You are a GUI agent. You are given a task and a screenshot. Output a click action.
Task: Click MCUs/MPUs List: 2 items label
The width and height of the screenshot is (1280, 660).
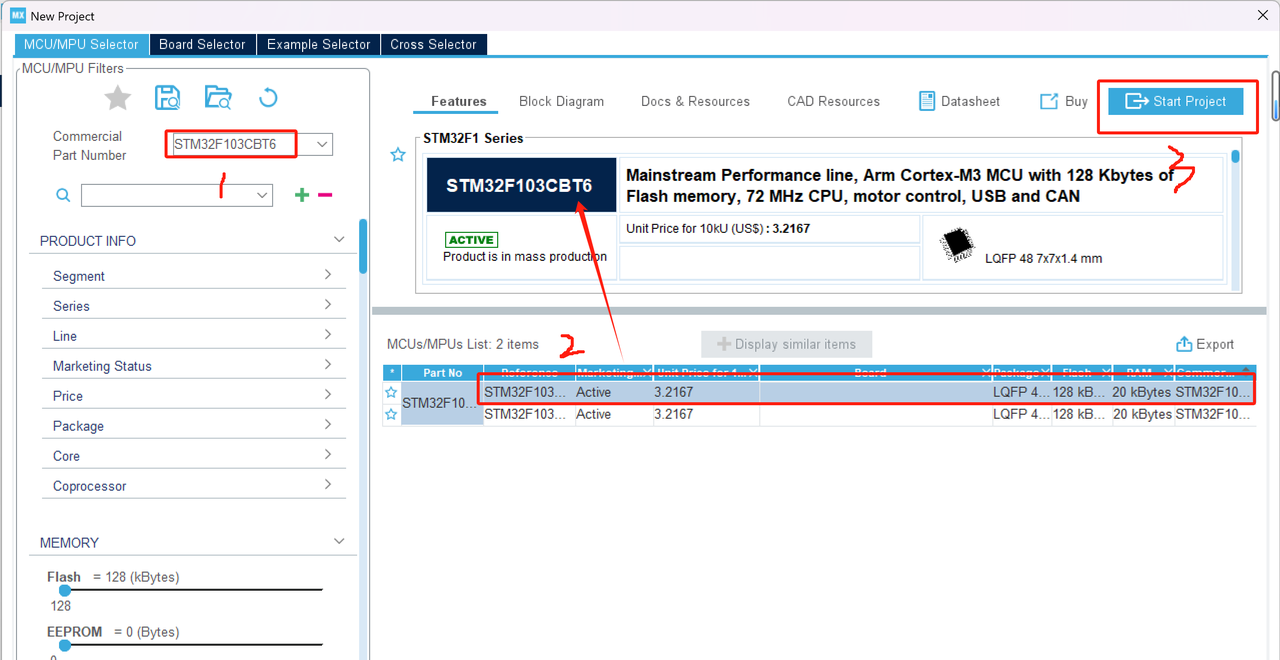[x=463, y=344]
